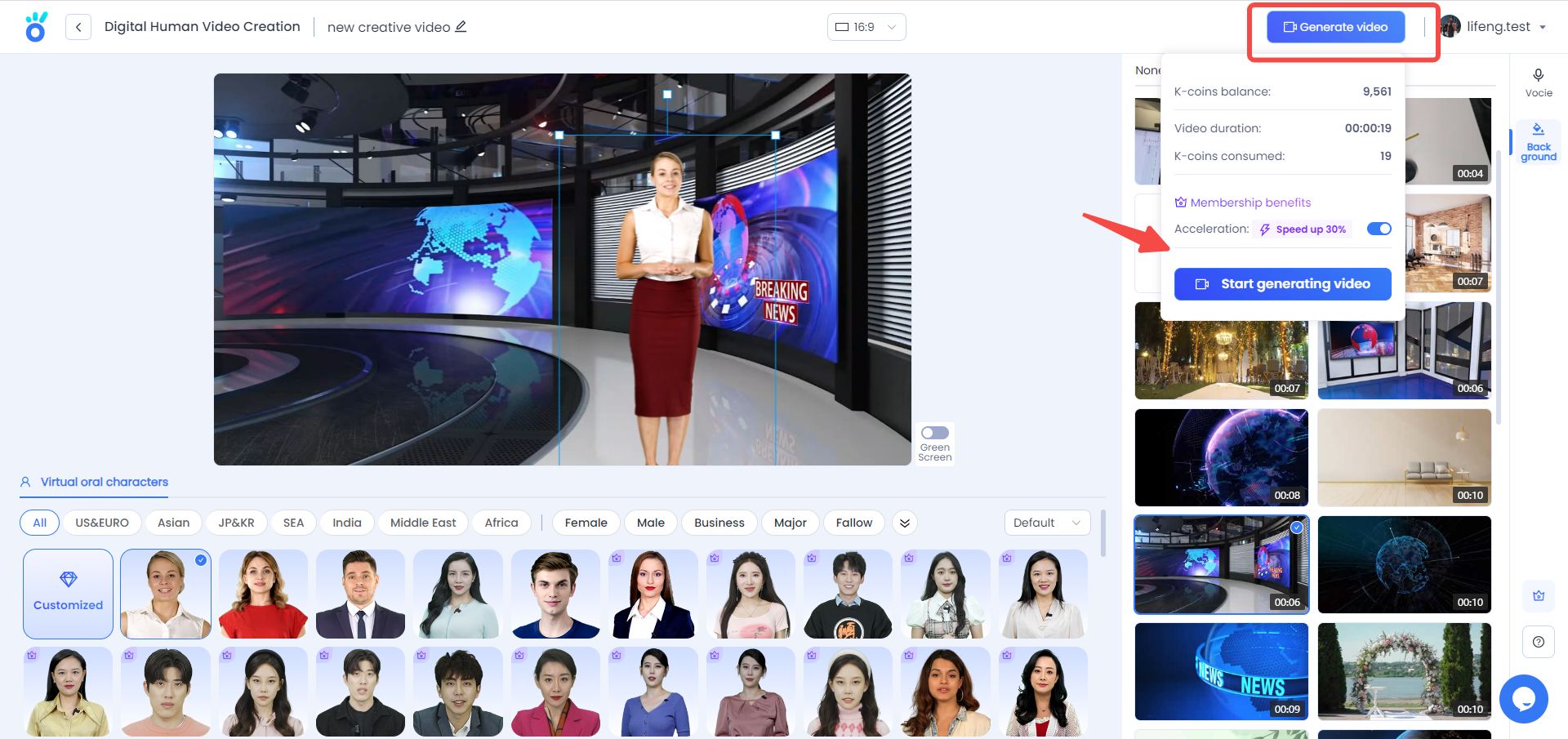
Task: Expand more filter tags with double-chevron icon
Action: tap(905, 523)
